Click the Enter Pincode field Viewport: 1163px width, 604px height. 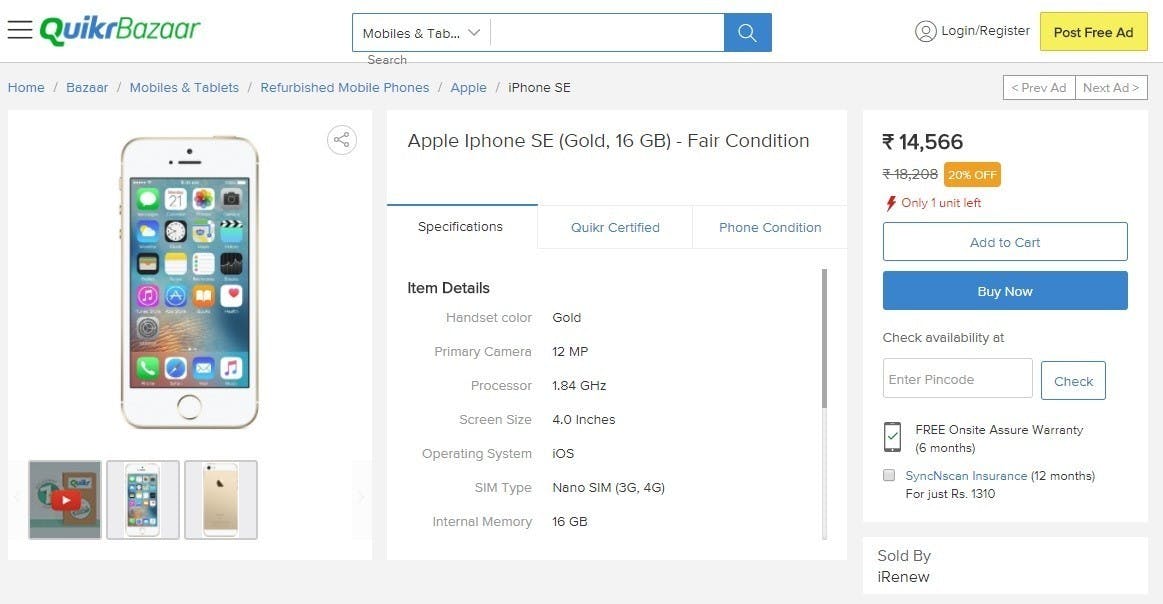957,379
